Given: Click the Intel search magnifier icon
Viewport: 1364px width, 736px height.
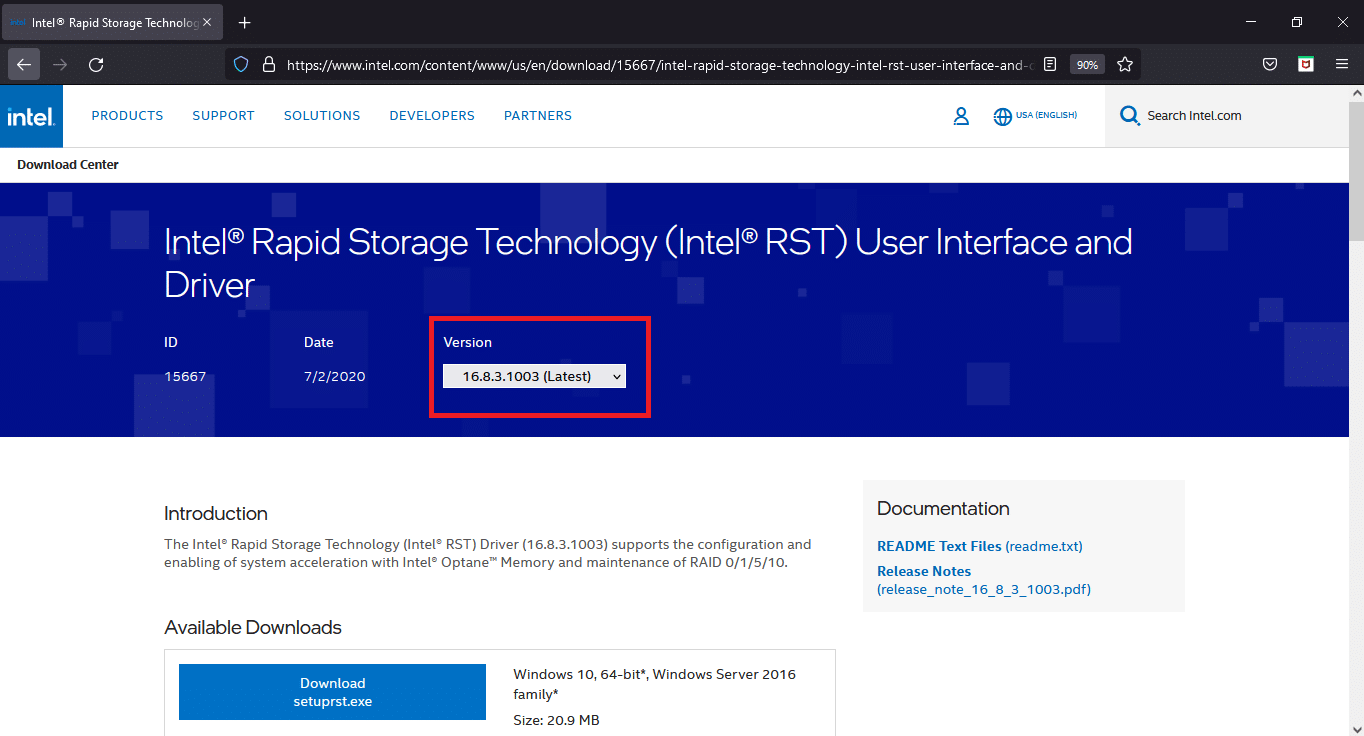Looking at the screenshot, I should pos(1130,116).
